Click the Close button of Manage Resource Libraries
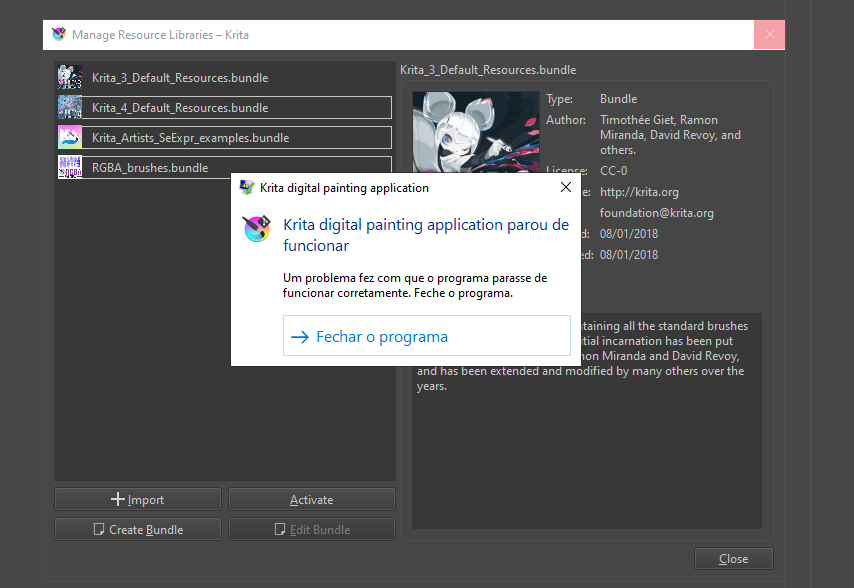This screenshot has height=588, width=854. coord(734,559)
